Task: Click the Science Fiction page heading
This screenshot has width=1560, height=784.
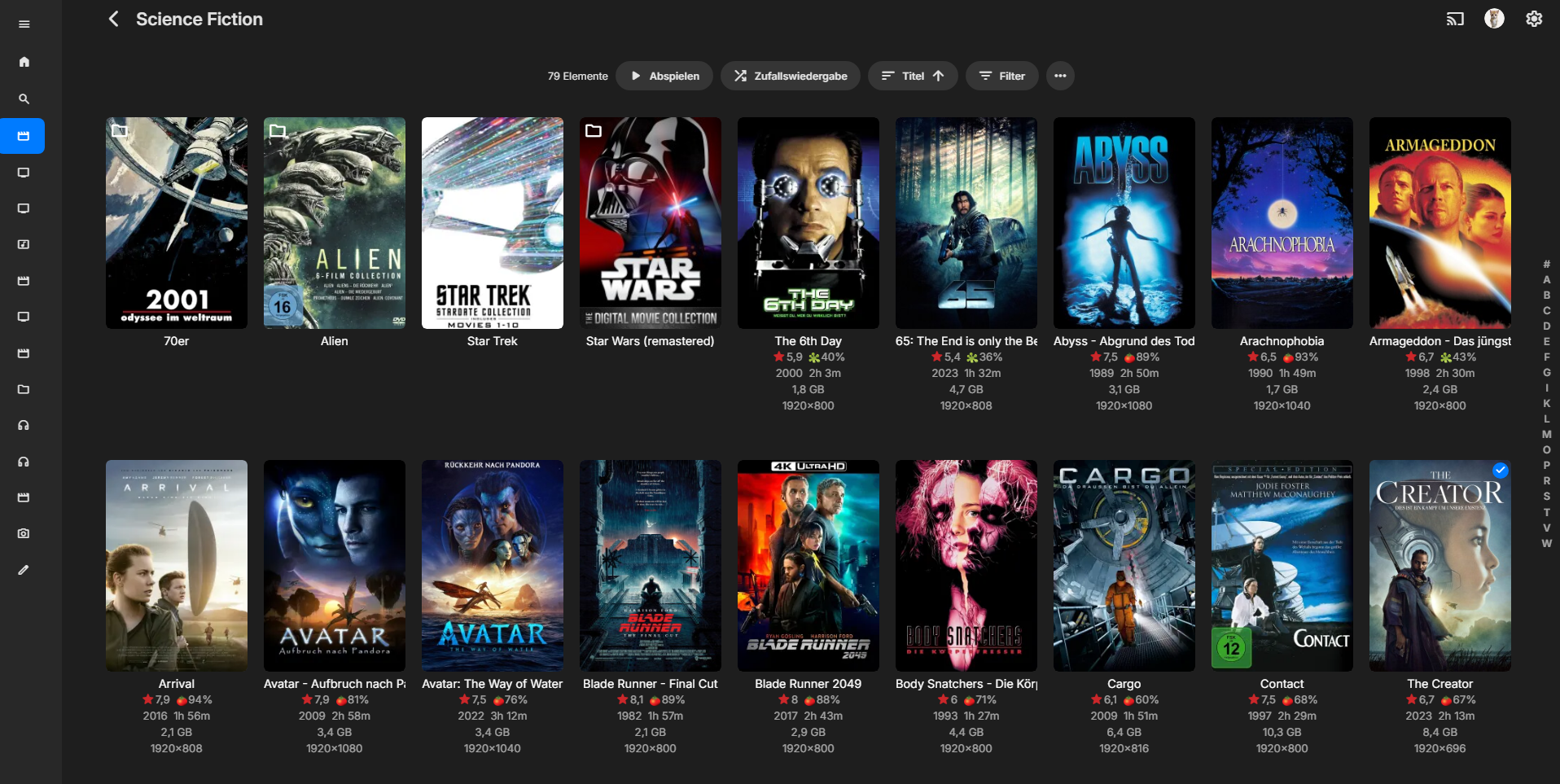Action: point(199,19)
